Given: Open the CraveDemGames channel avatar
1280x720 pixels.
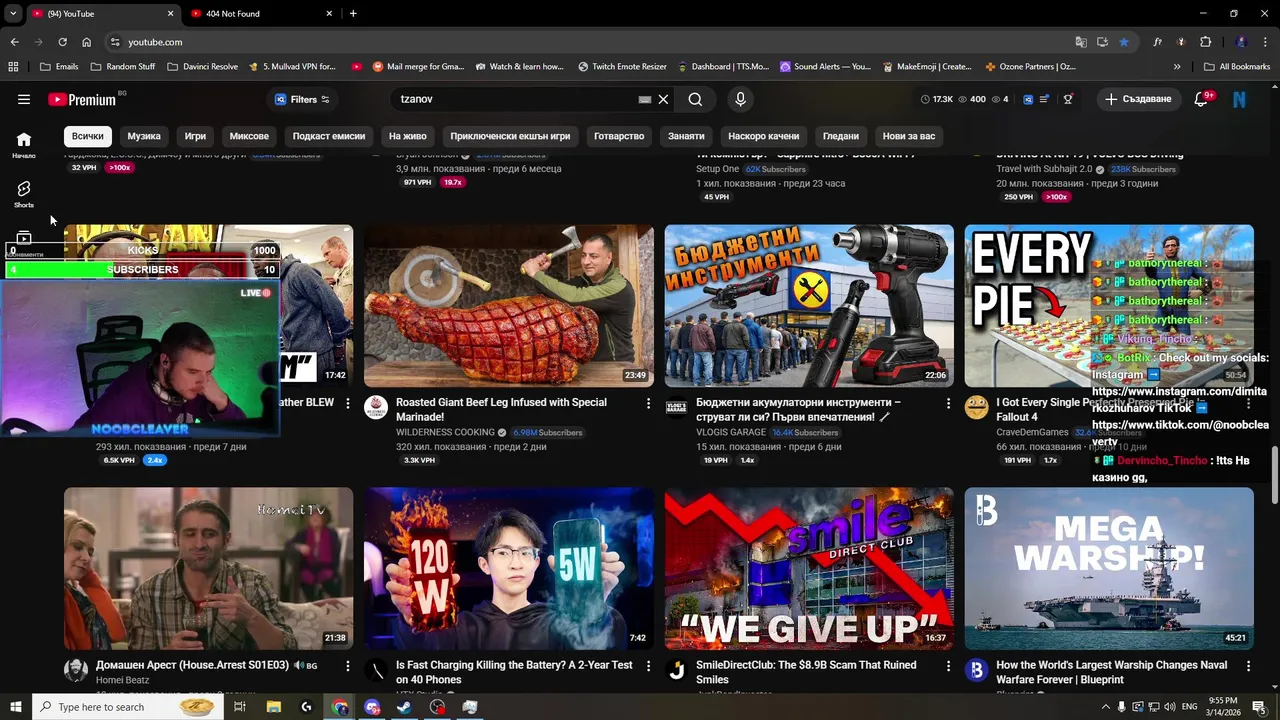Looking at the screenshot, I should (x=976, y=407).
